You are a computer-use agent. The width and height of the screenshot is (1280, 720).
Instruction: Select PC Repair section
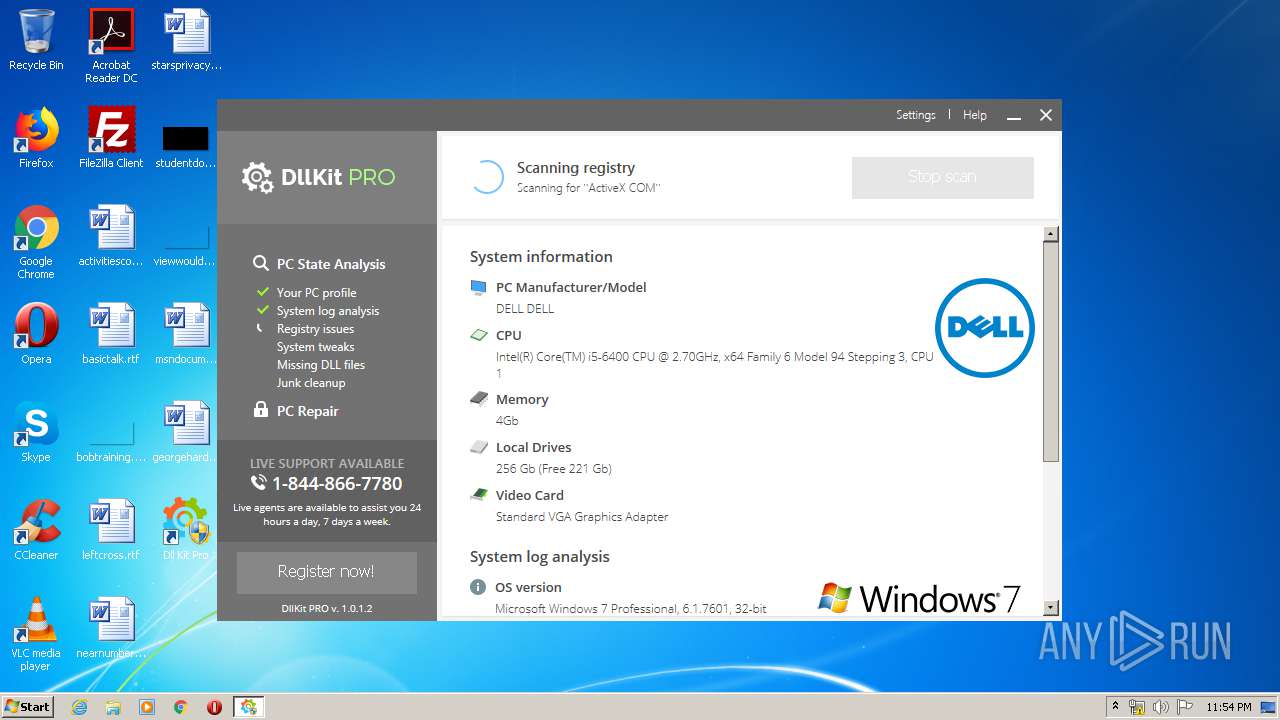(x=308, y=411)
